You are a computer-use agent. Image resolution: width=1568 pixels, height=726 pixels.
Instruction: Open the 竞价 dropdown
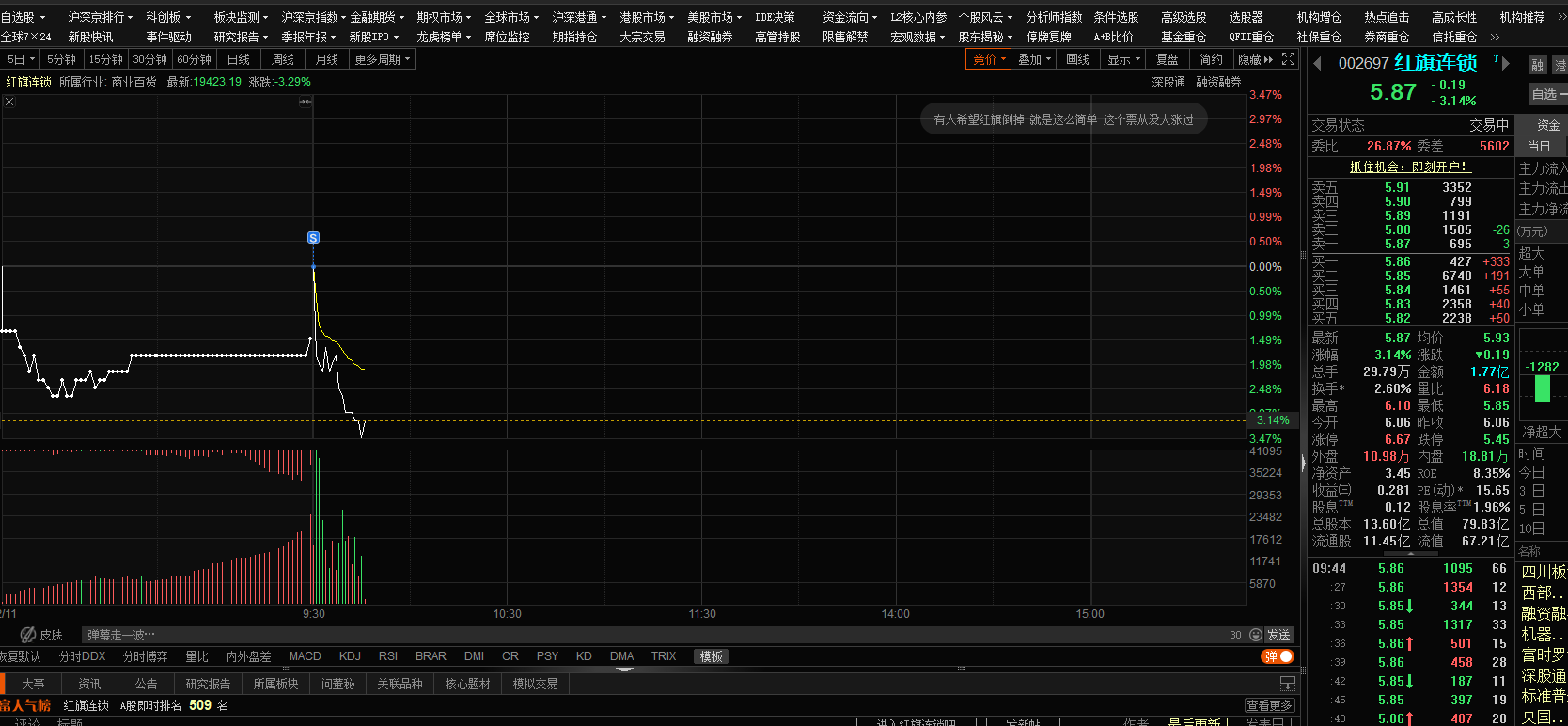(x=989, y=59)
